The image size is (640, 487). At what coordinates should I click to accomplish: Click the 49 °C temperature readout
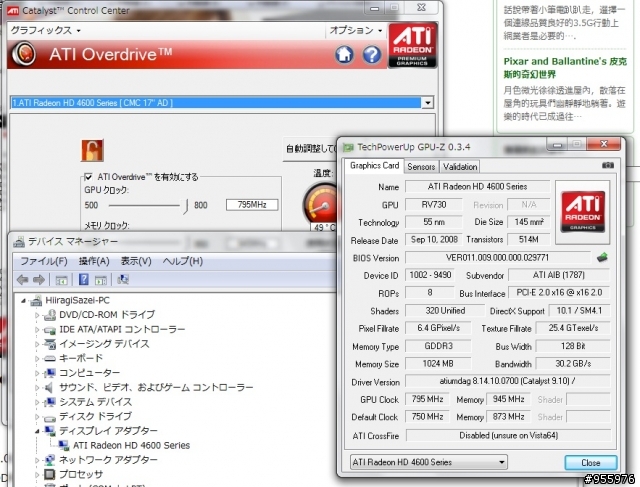pos(324,227)
